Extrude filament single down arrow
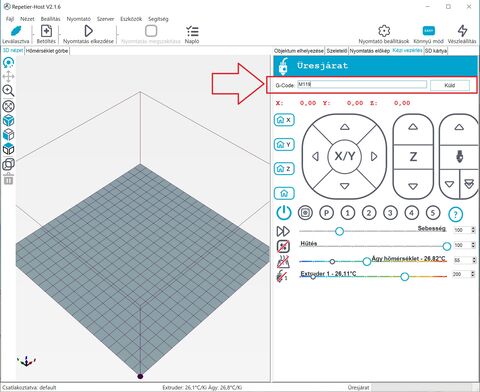The image size is (480, 392). (x=450, y=184)
